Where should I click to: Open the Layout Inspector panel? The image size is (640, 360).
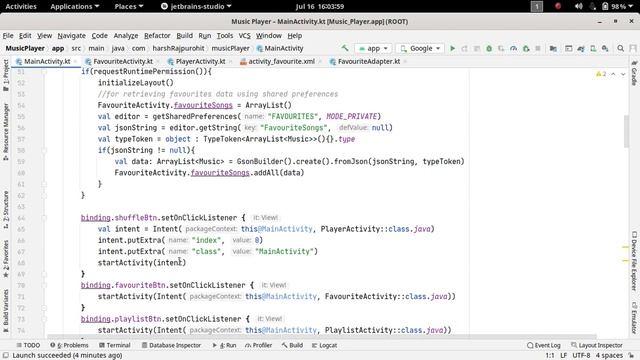pyautogui.click(x=597, y=345)
